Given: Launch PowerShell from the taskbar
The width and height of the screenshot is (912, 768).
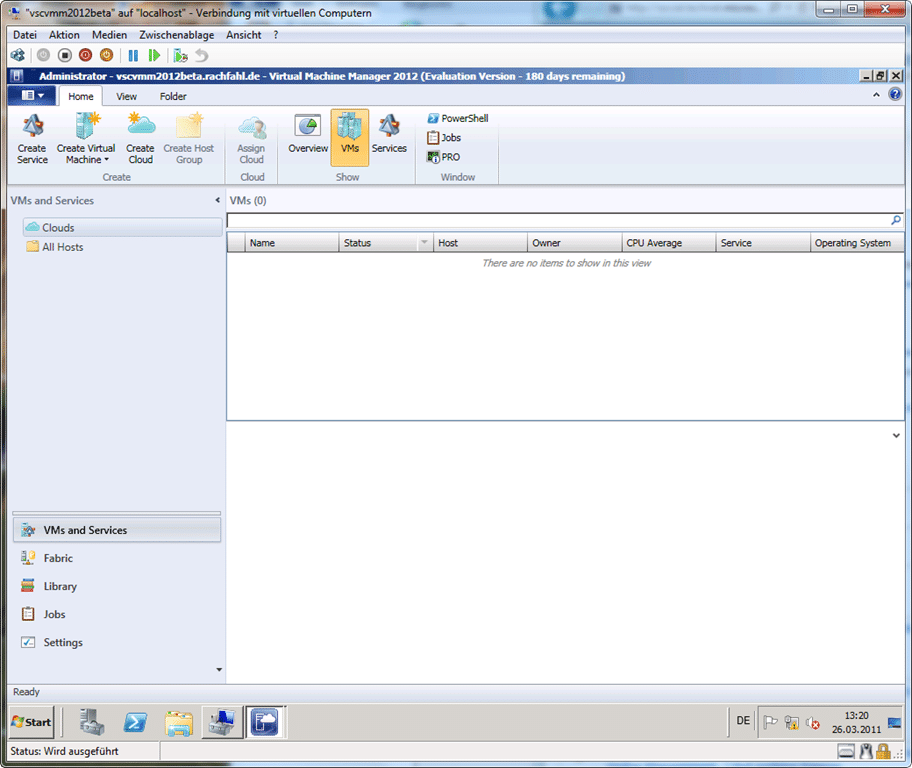Looking at the screenshot, I should 135,722.
